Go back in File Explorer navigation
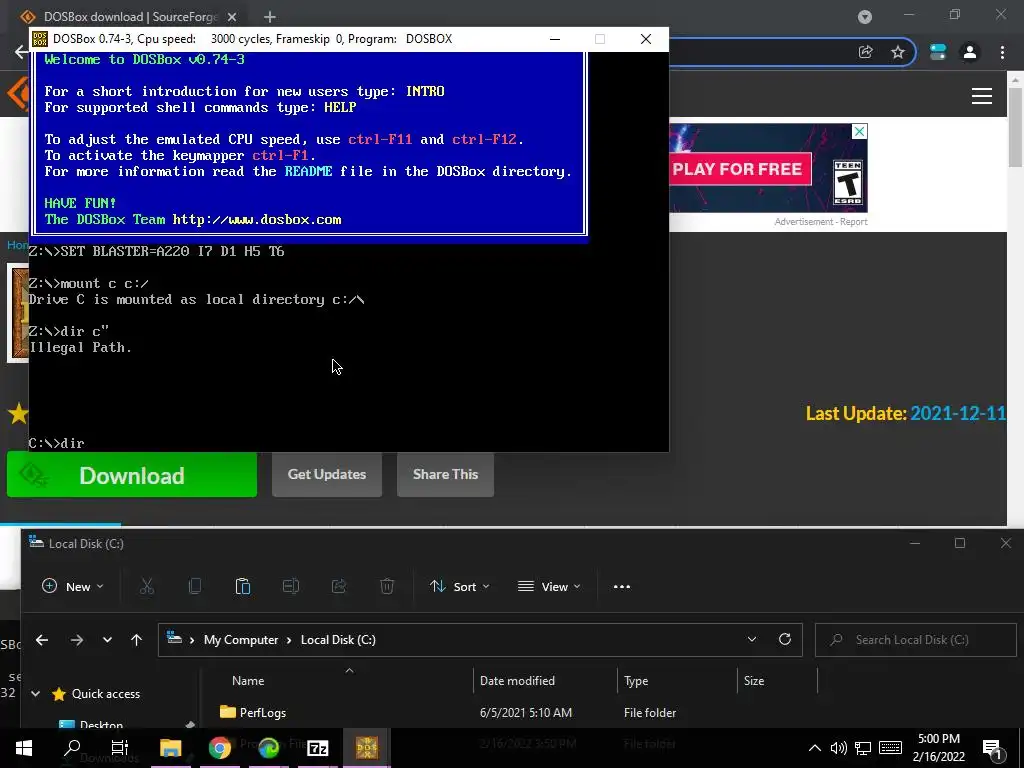 click(x=42, y=640)
